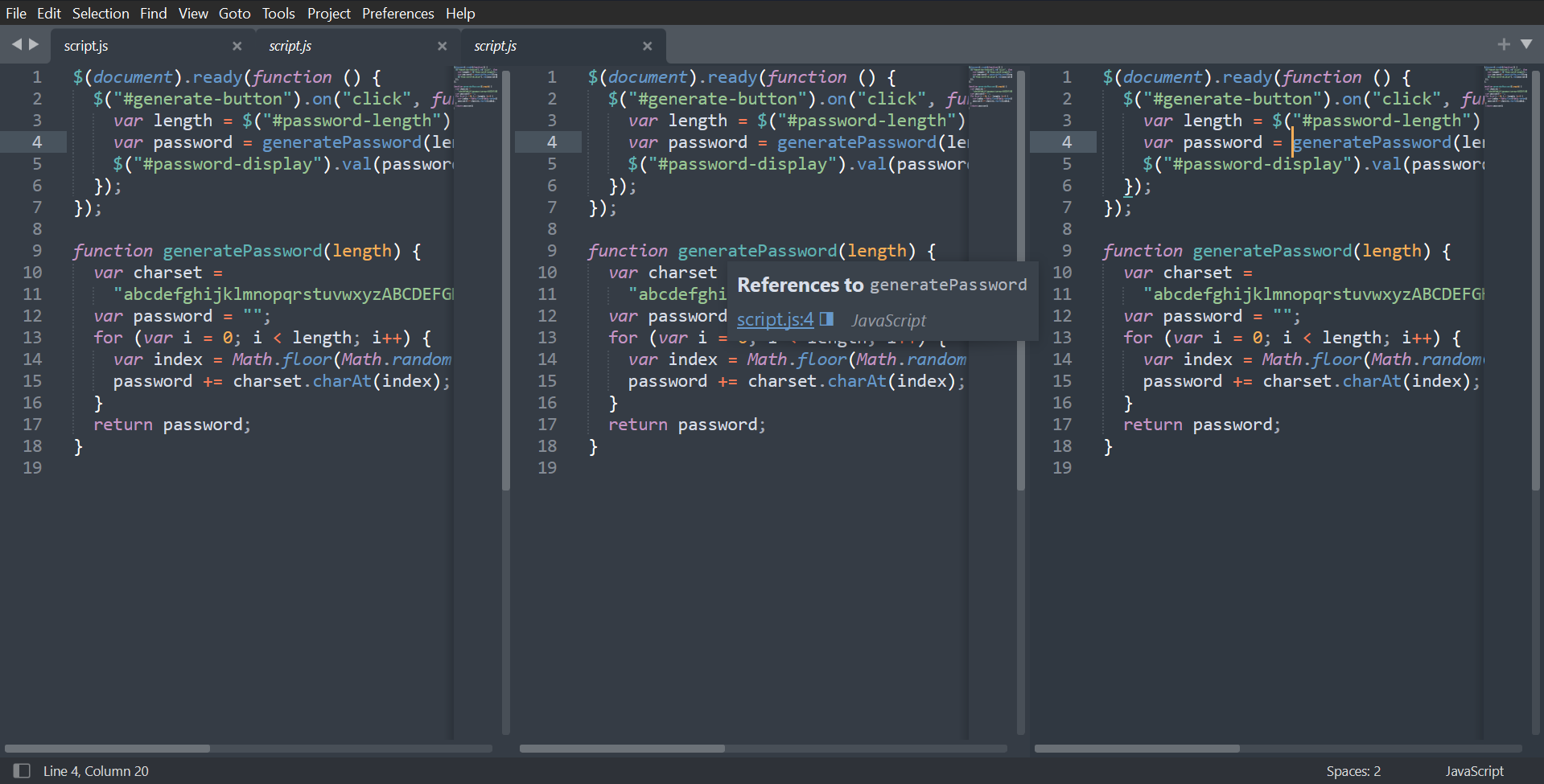
Task: Open the Preferences menu
Action: pos(397,13)
